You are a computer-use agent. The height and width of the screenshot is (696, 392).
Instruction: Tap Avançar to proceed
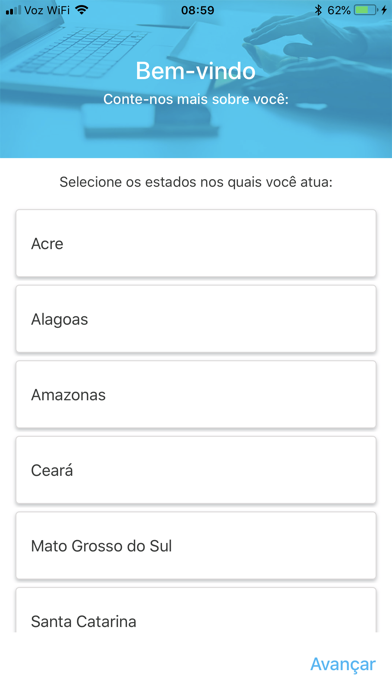click(x=343, y=664)
